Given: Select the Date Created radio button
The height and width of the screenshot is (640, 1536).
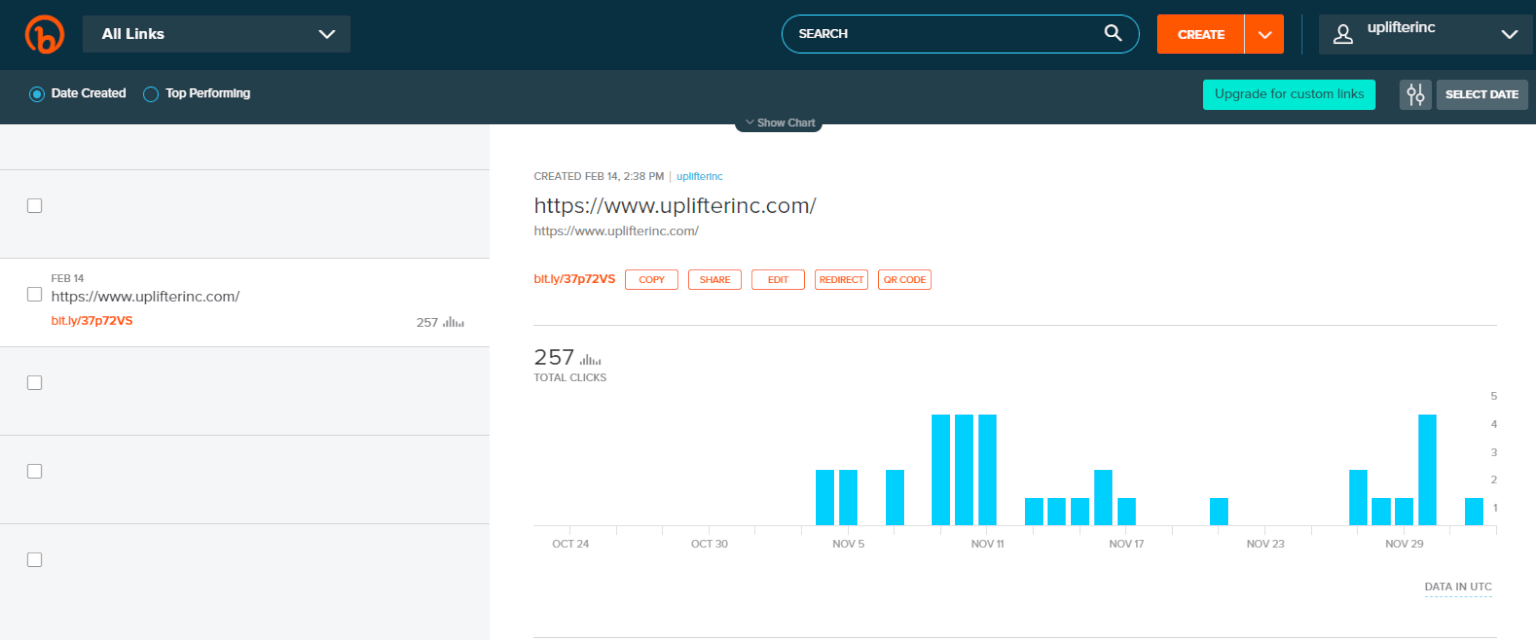Looking at the screenshot, I should click(37, 94).
